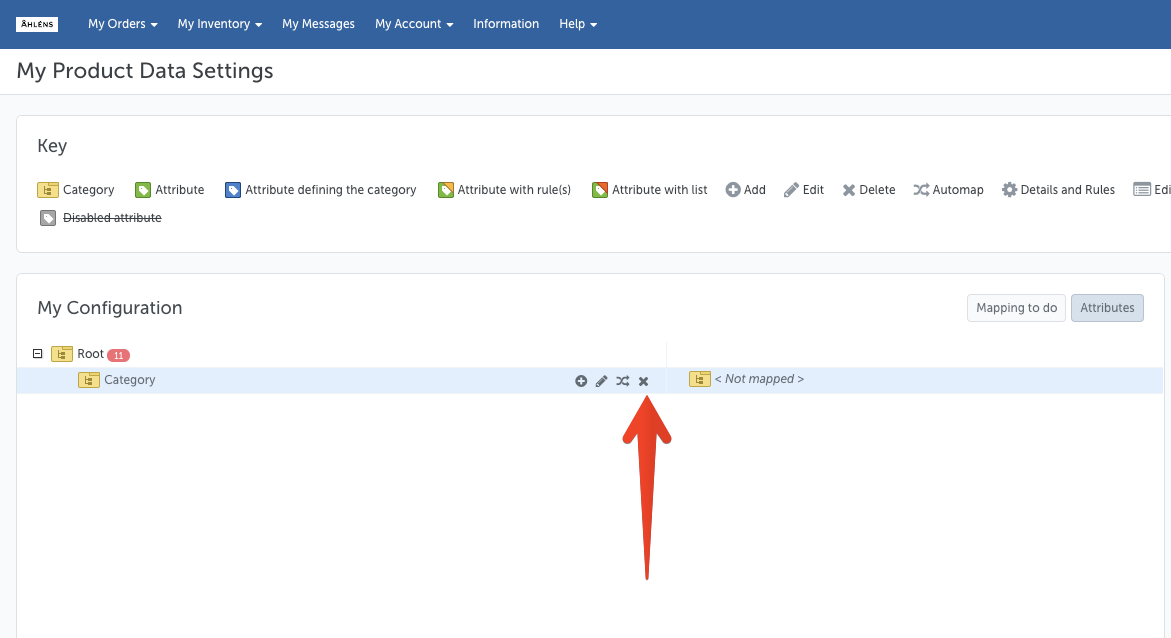1171x638 pixels.
Task: Click the My Product Data Settings heading
Action: [x=145, y=71]
